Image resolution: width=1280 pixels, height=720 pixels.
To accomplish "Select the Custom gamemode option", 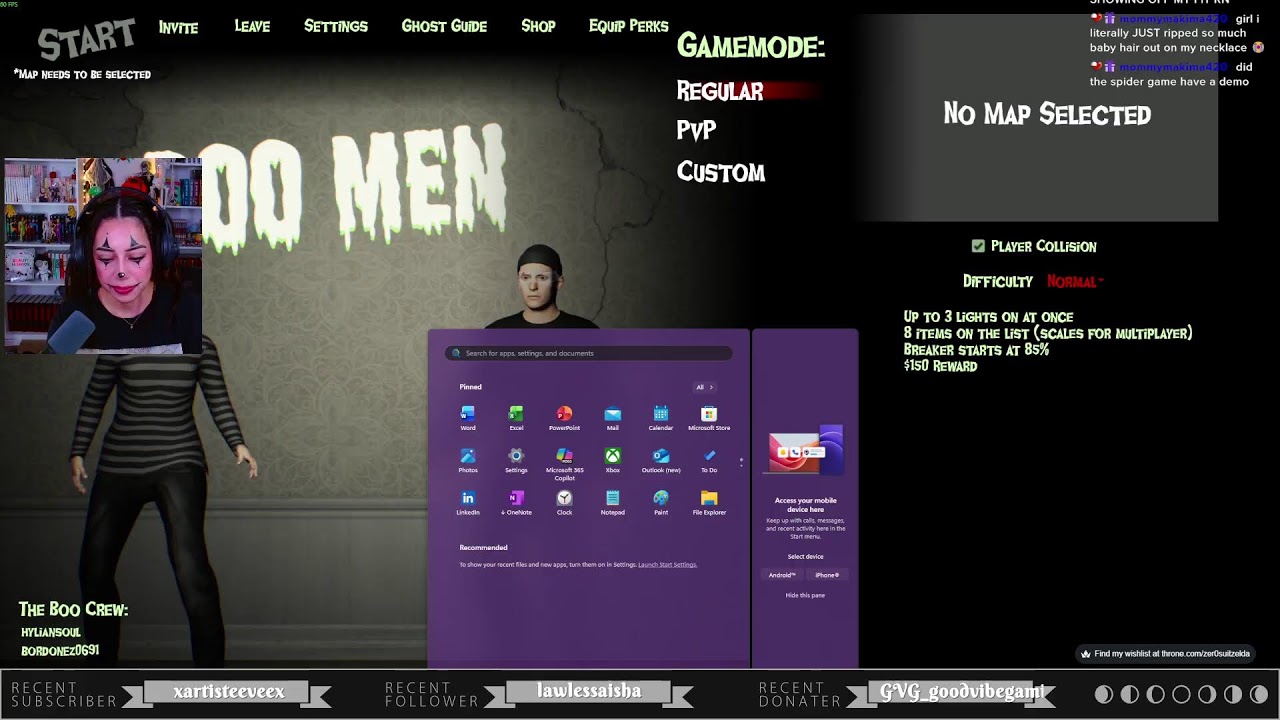I will (x=720, y=172).
